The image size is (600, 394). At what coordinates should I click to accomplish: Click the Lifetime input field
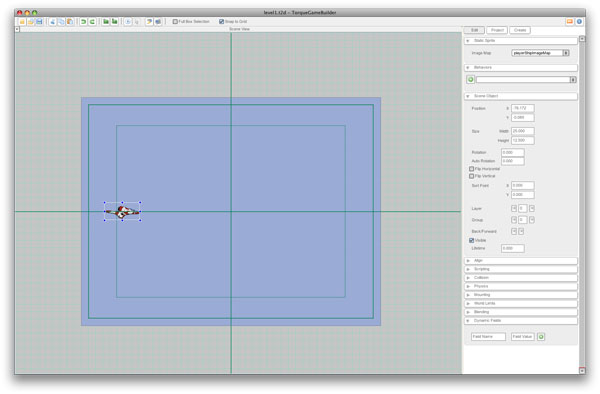pos(513,249)
